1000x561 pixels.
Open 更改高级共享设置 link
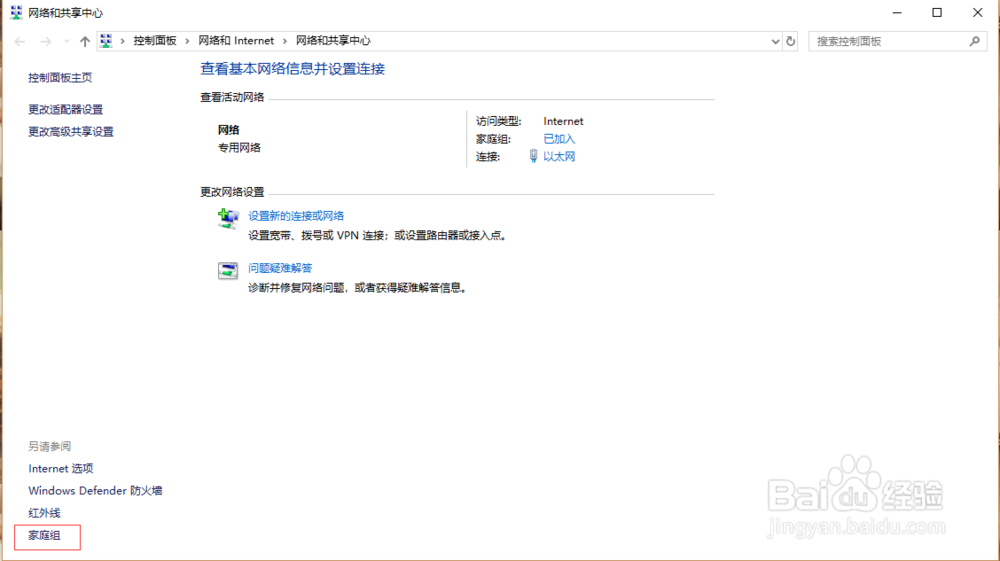click(71, 132)
